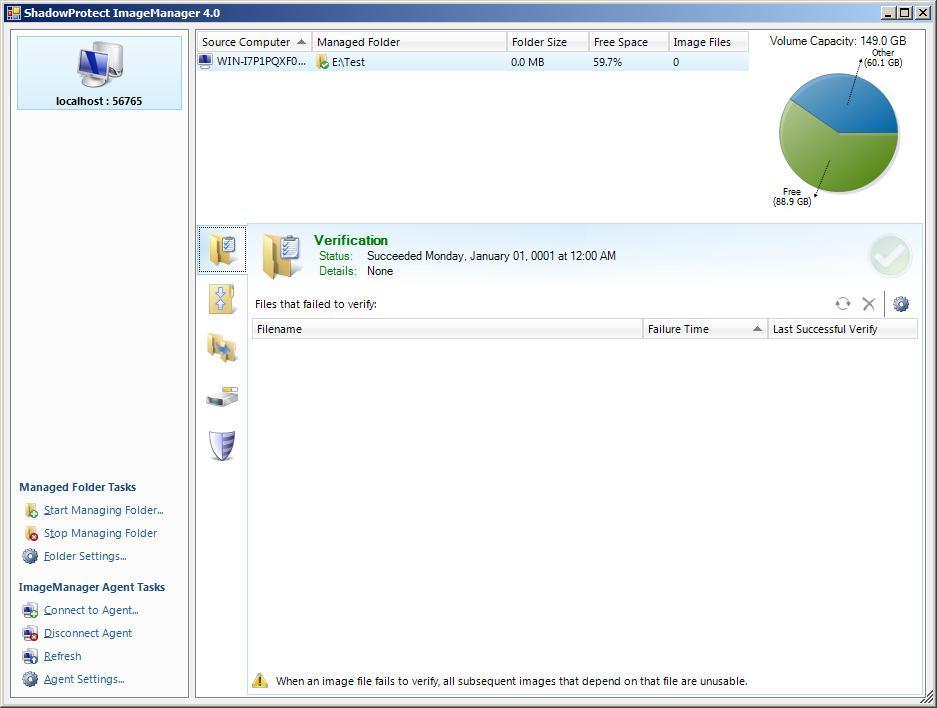Click Connect to Agent... link

pos(91,610)
